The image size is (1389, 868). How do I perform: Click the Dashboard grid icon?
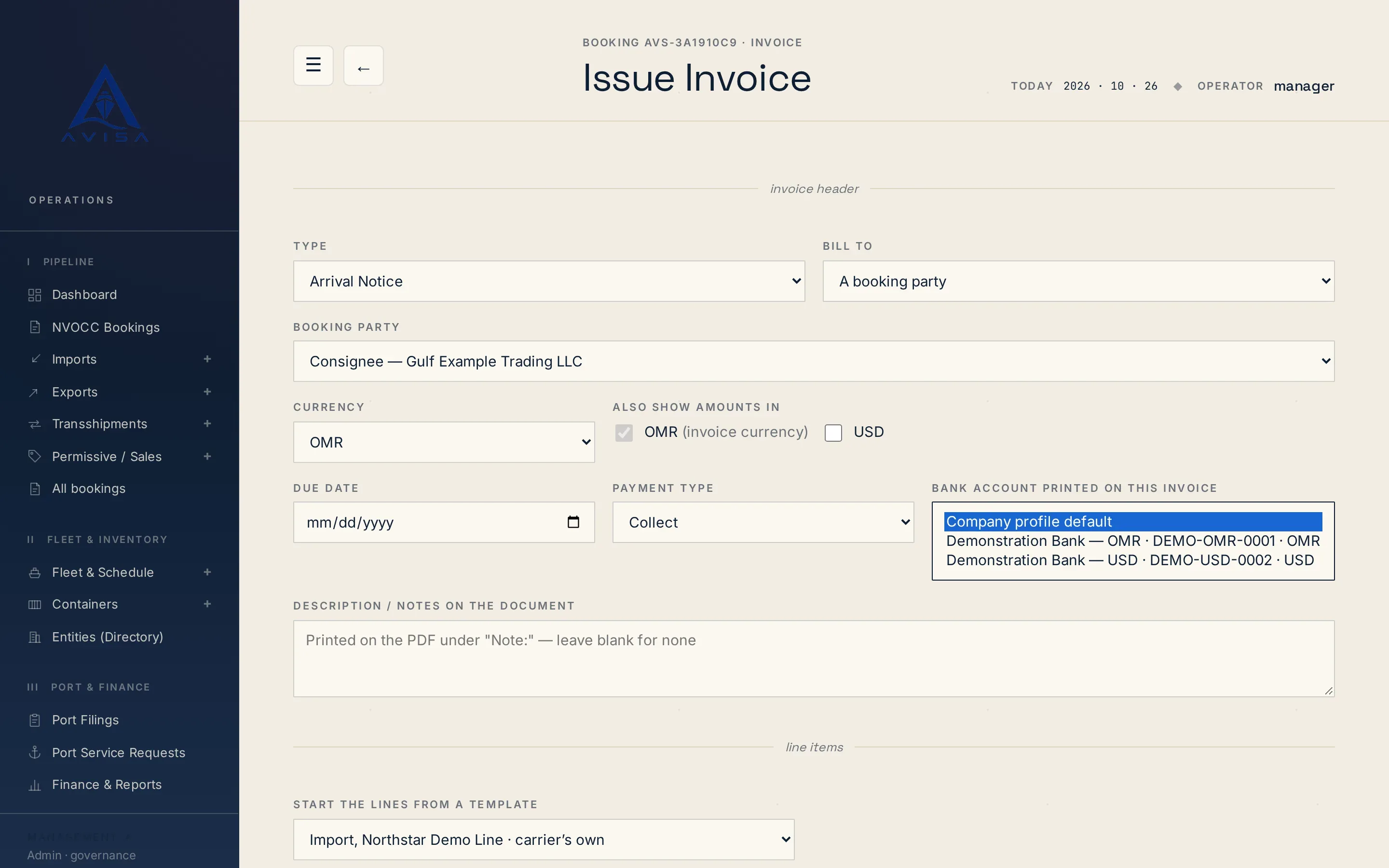click(x=34, y=295)
